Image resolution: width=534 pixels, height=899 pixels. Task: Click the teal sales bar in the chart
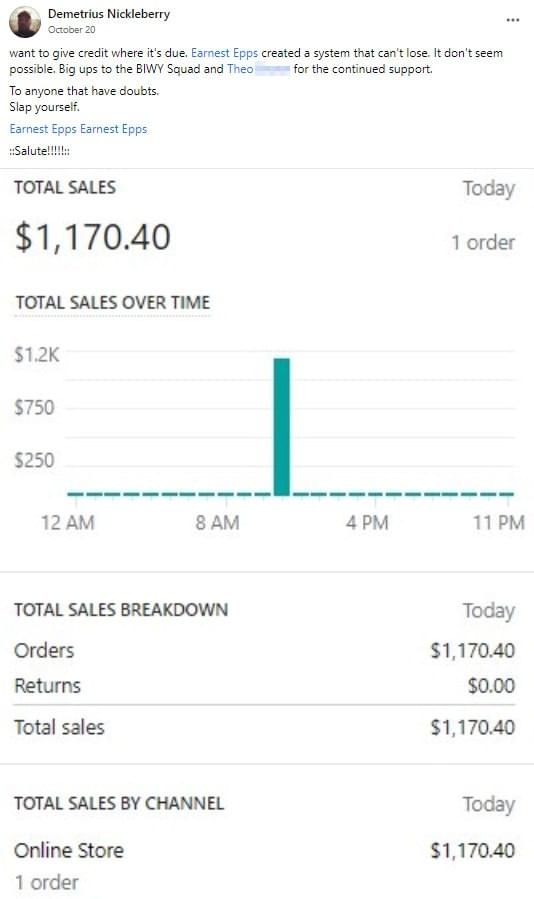click(282, 427)
